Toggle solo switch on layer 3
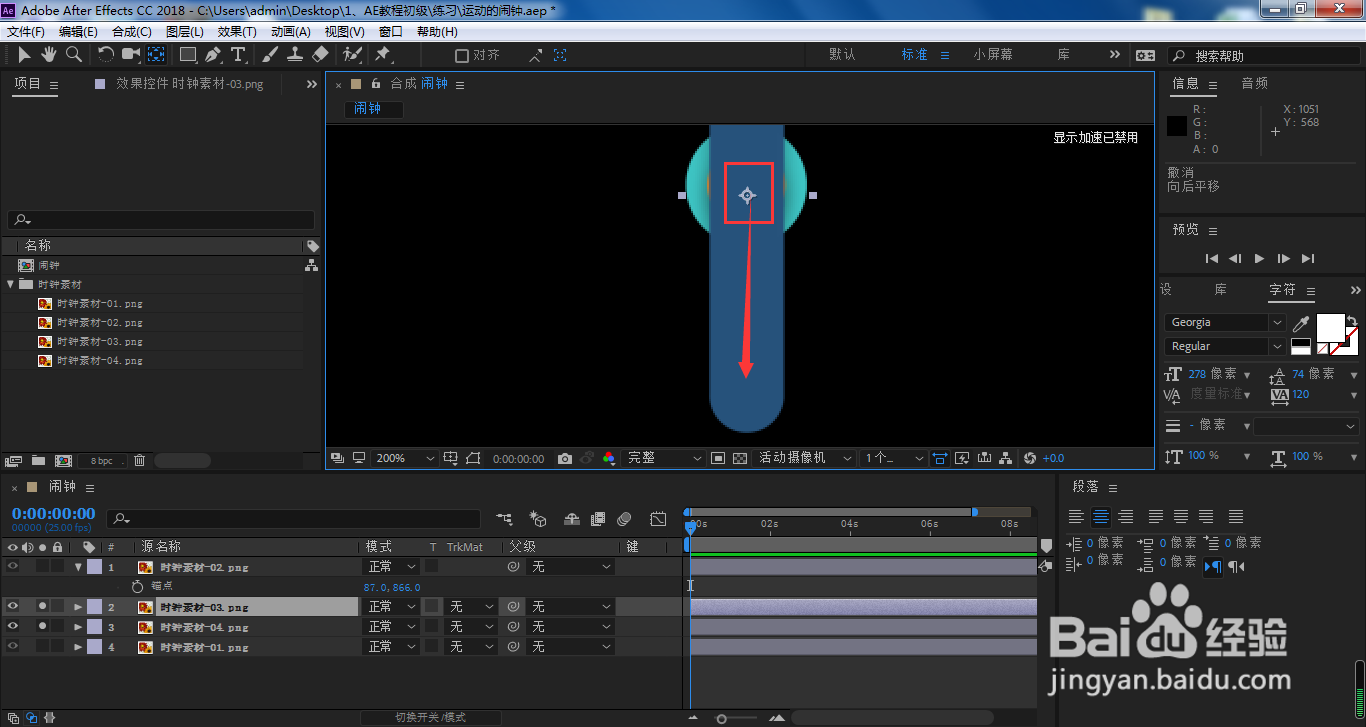Image resolution: width=1366 pixels, height=727 pixels. pyautogui.click(x=42, y=627)
